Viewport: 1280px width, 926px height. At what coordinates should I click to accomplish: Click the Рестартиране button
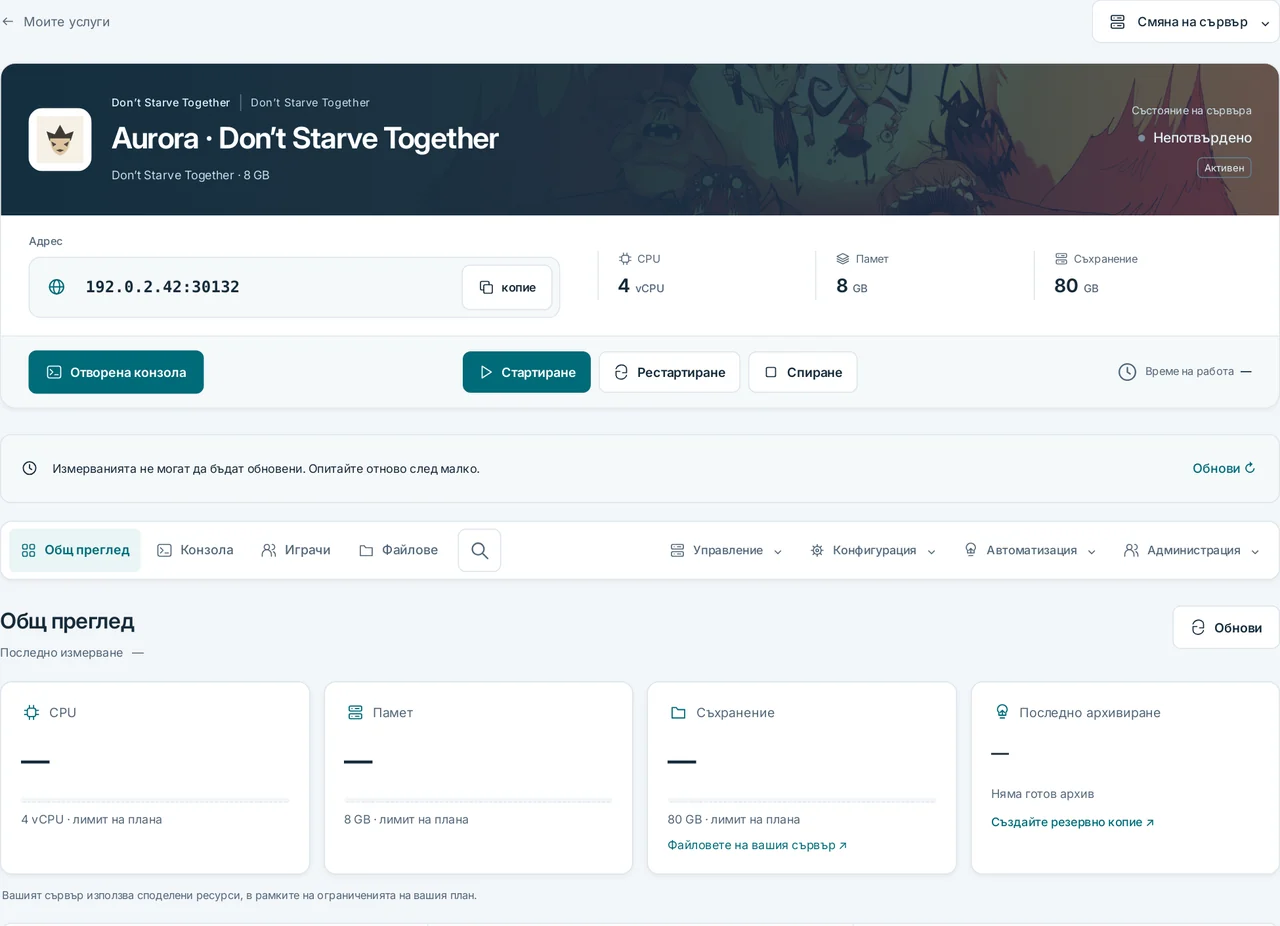pyautogui.click(x=670, y=372)
